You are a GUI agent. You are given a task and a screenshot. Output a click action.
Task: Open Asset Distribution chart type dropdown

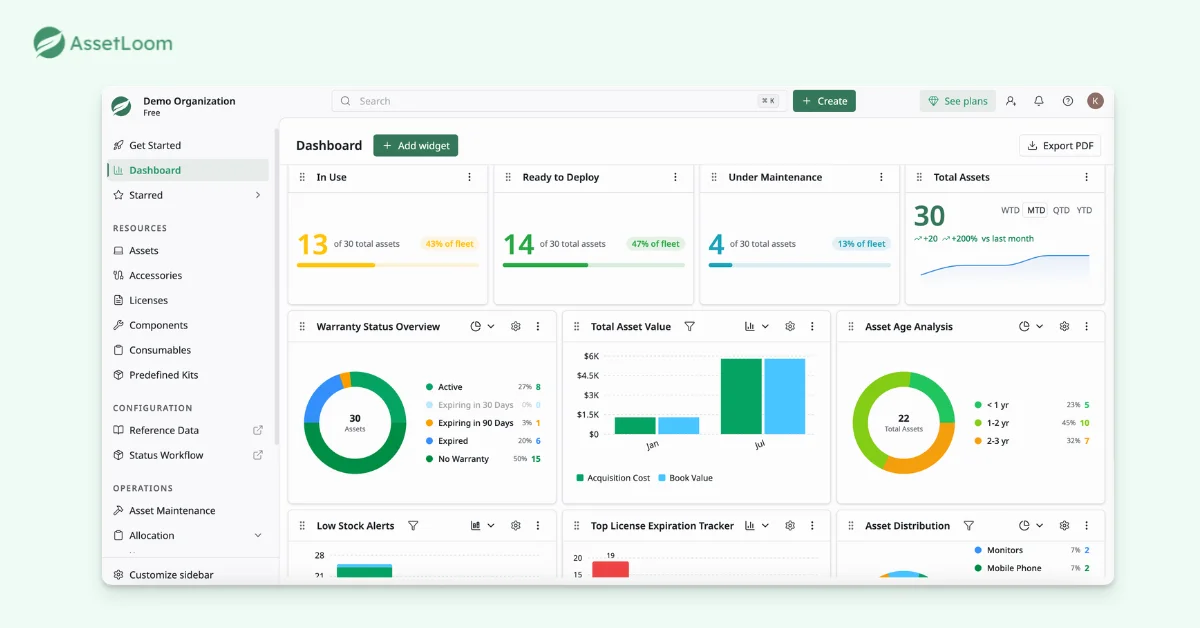coord(1031,526)
